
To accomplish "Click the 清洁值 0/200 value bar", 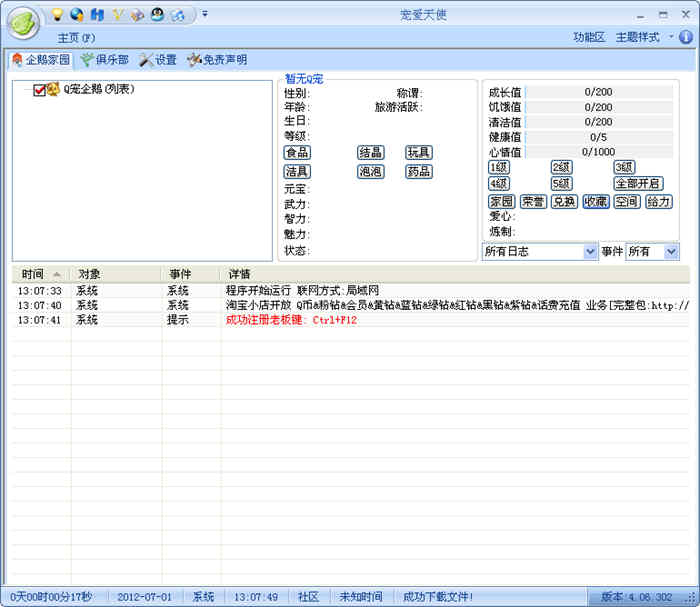I will click(x=599, y=122).
